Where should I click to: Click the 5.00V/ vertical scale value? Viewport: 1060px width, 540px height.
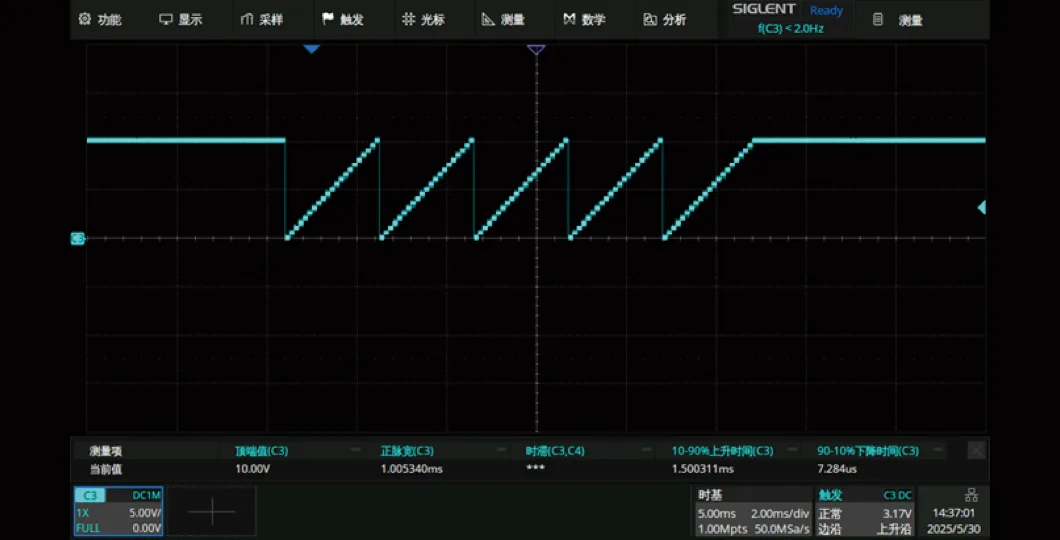tap(145, 513)
